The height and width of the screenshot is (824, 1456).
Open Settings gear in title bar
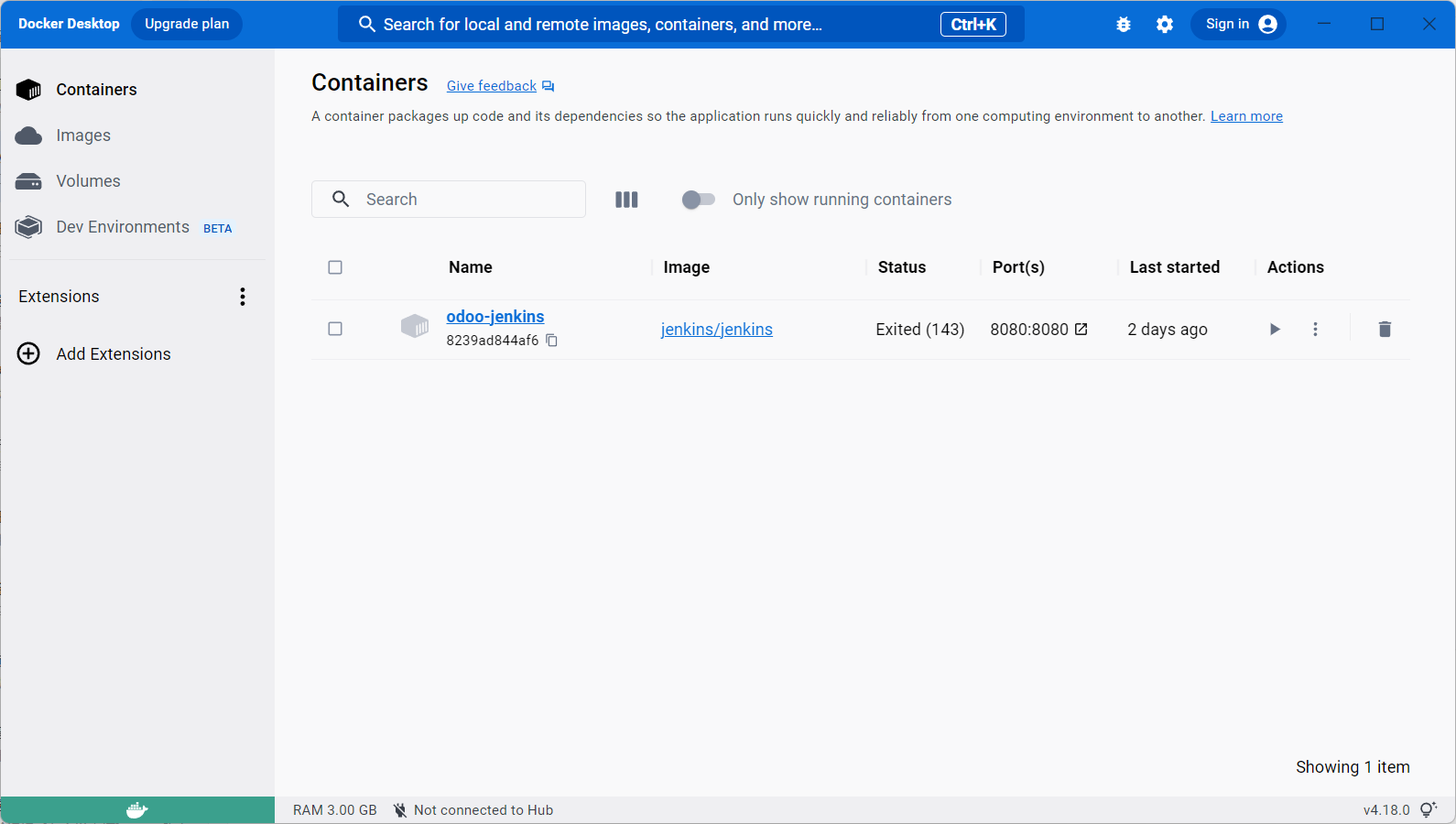pos(1165,25)
